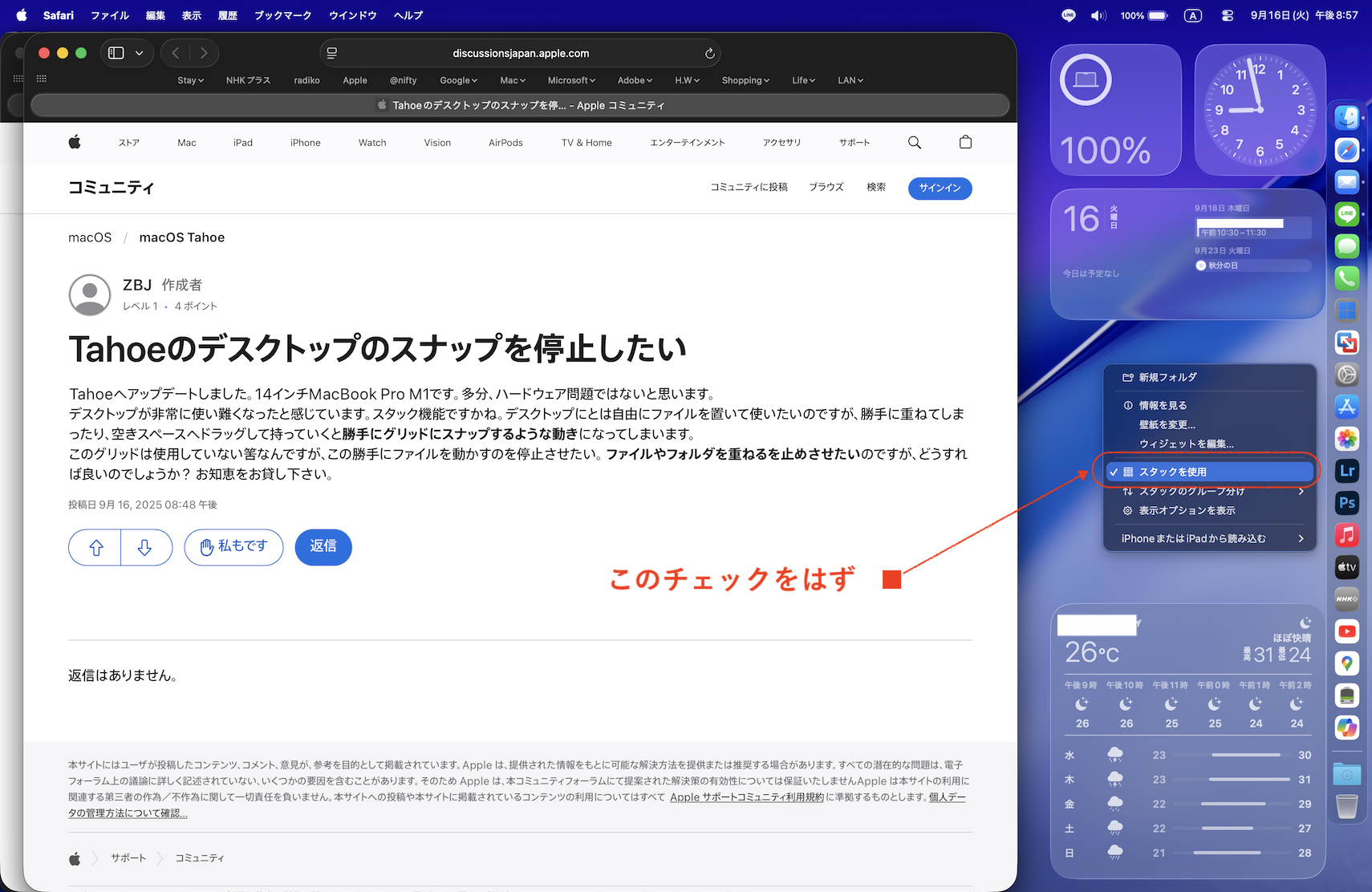Expand the Microsoft bookmarks folder
This screenshot has height=892, width=1372.
pos(572,80)
